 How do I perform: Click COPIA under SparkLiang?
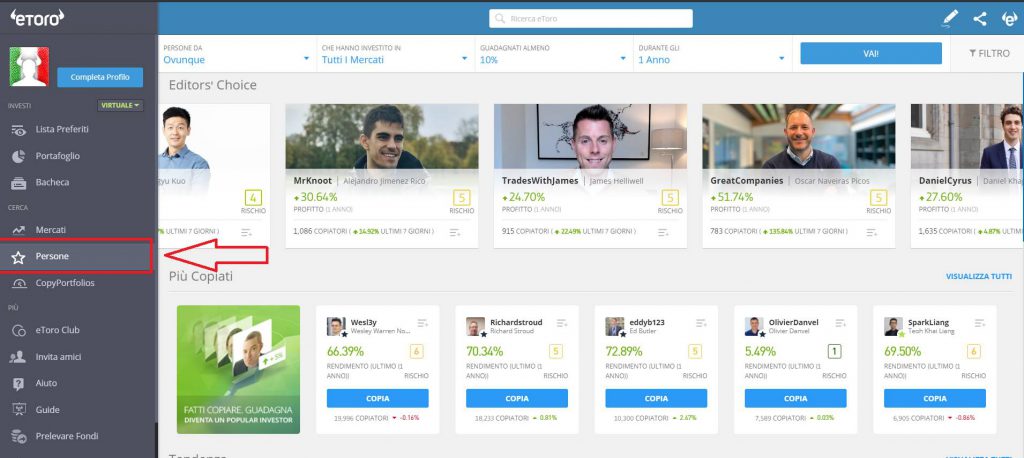(x=935, y=398)
